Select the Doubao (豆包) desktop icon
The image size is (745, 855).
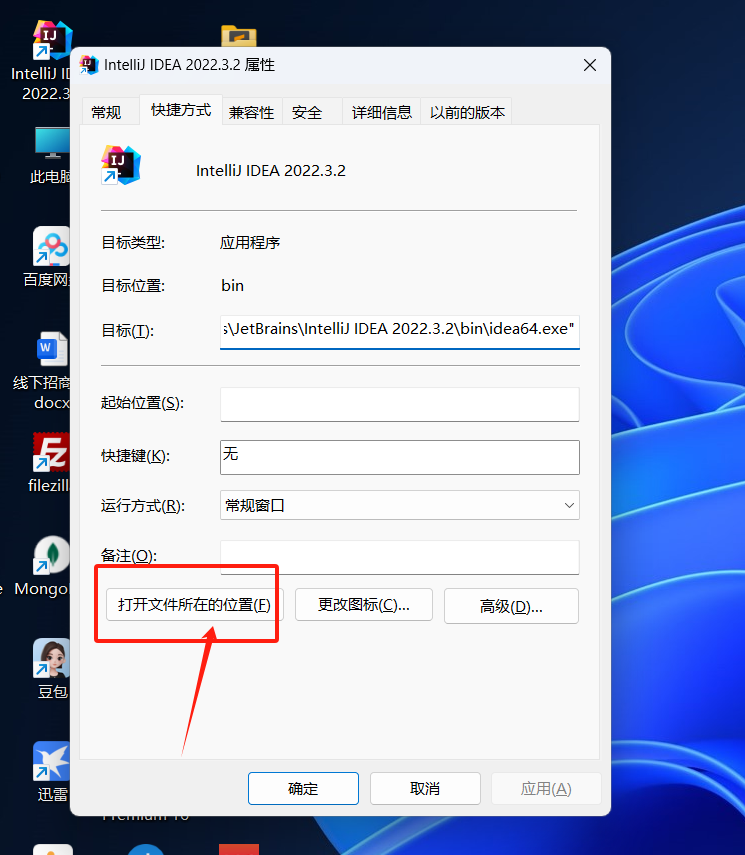click(x=51, y=658)
